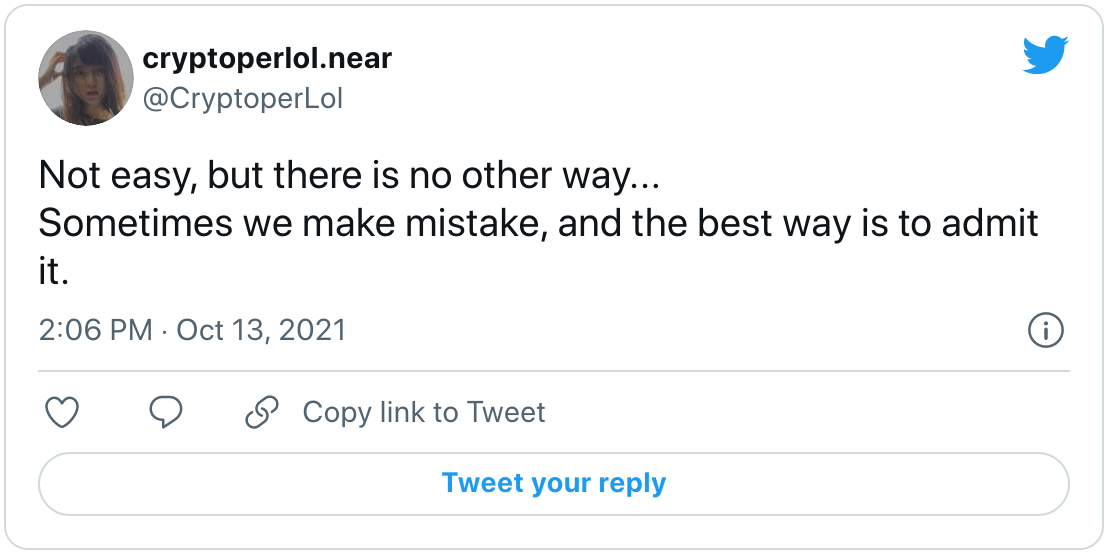The width and height of the screenshot is (1108, 554).
Task: Click the Oct 13, 2021 date
Action: (x=261, y=331)
